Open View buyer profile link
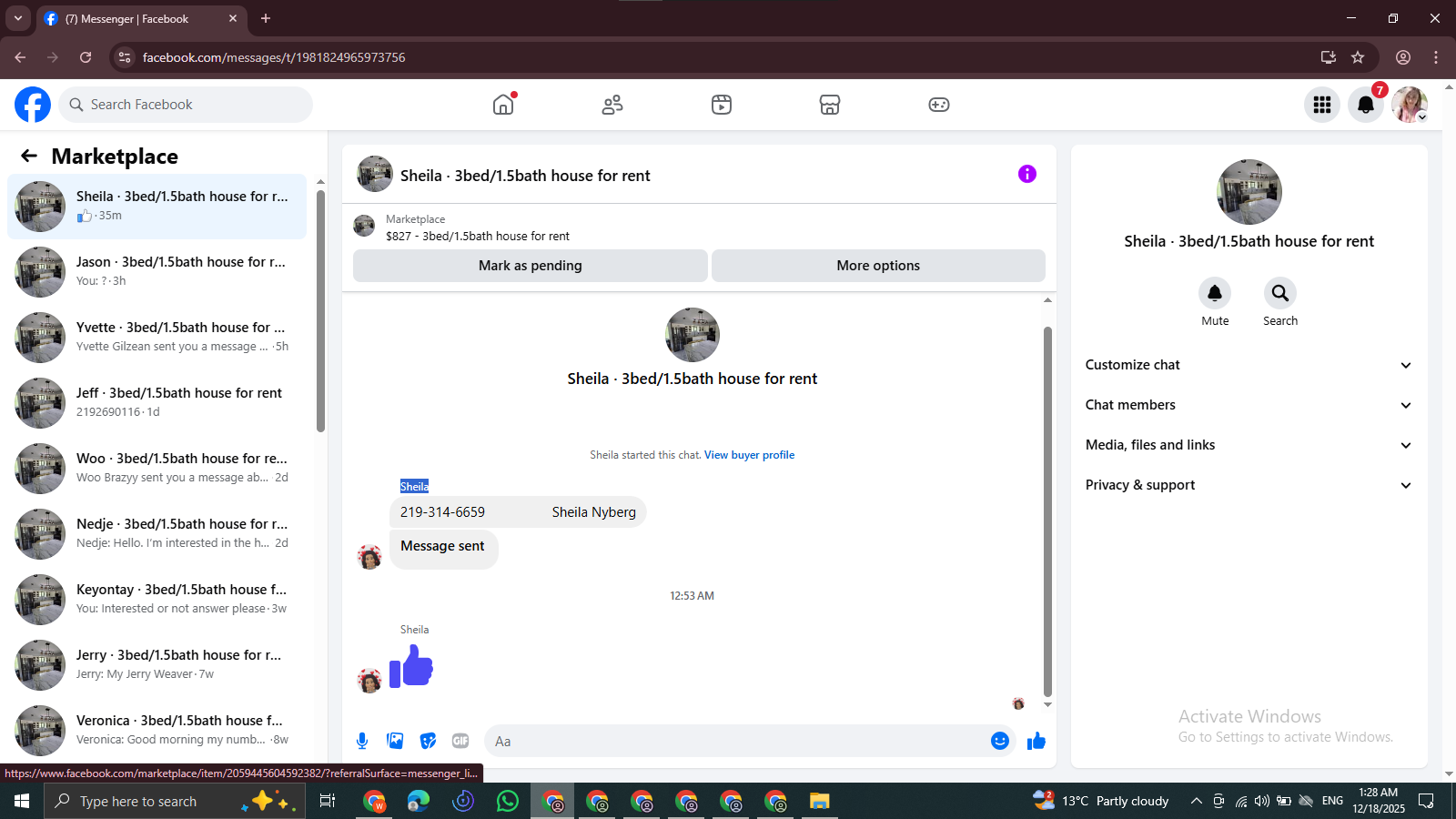Image resolution: width=1456 pixels, height=819 pixels. [x=749, y=455]
